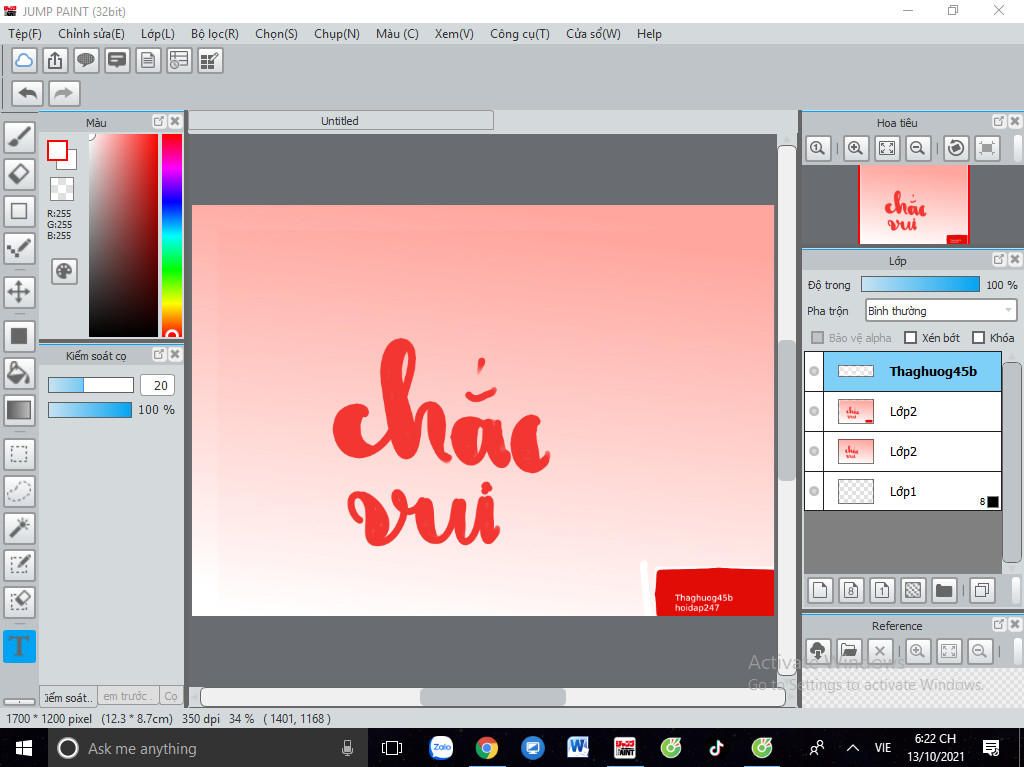Click the Độ trong opacity slider
The width and height of the screenshot is (1024, 767).
920,284
